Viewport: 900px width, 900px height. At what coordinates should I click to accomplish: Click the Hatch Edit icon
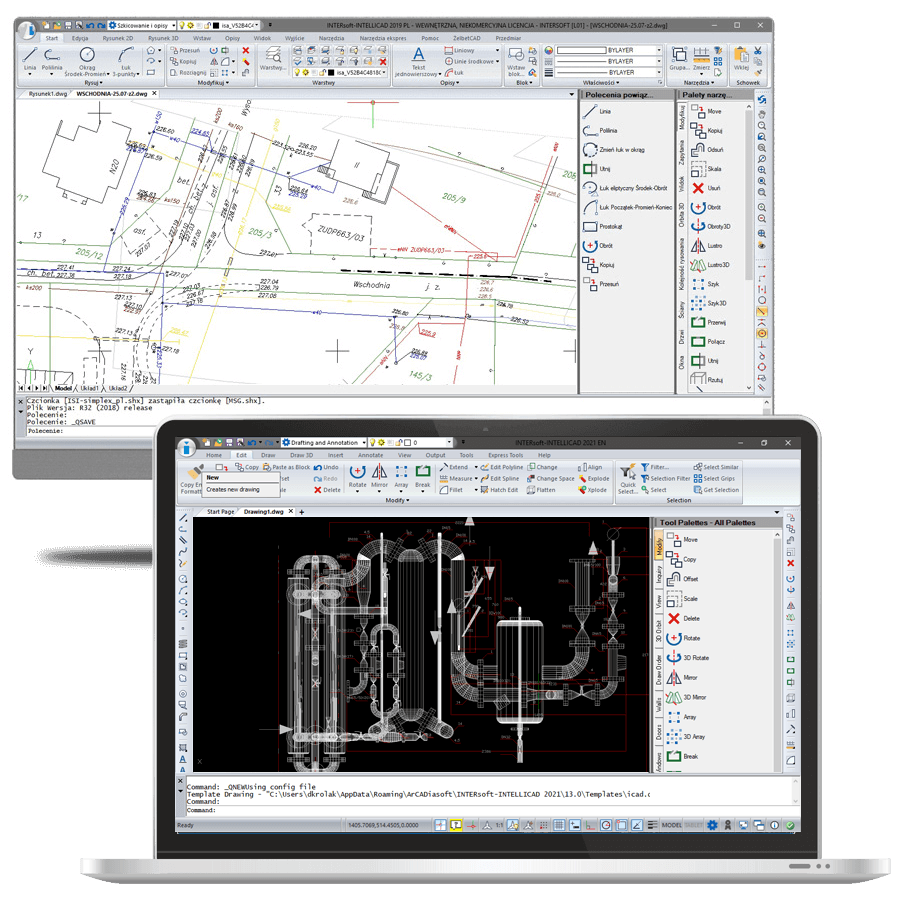[487, 490]
